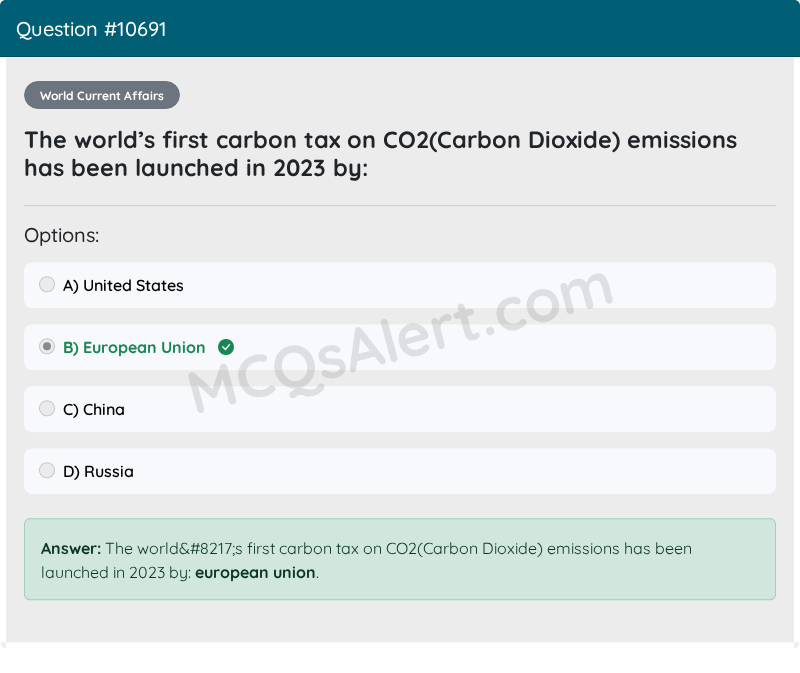Click the bold "european union" answer text
This screenshot has height=673, width=800.
click(x=255, y=573)
